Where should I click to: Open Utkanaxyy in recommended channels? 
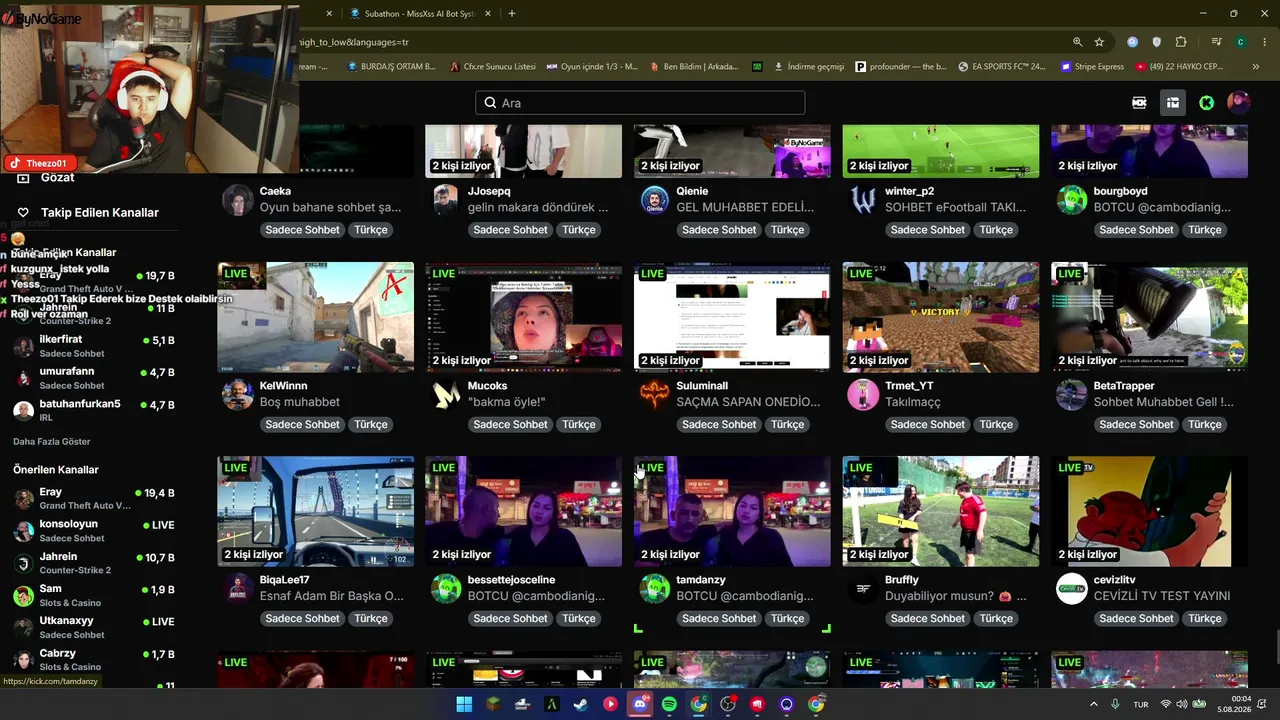pos(93,627)
